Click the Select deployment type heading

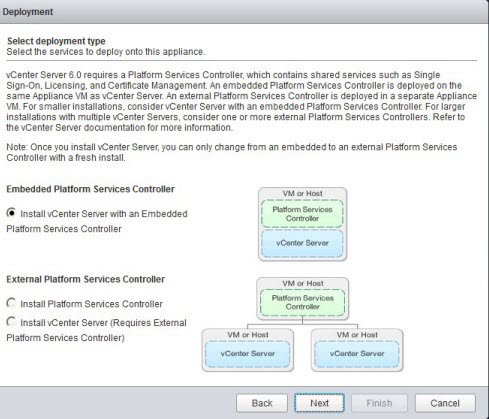(56, 41)
